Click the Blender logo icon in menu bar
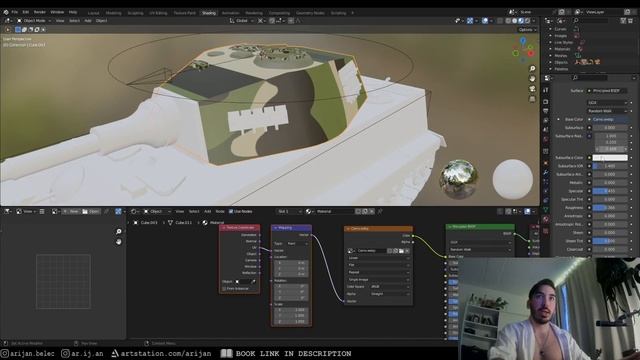Image resolution: width=640 pixels, height=360 pixels. [6, 12]
